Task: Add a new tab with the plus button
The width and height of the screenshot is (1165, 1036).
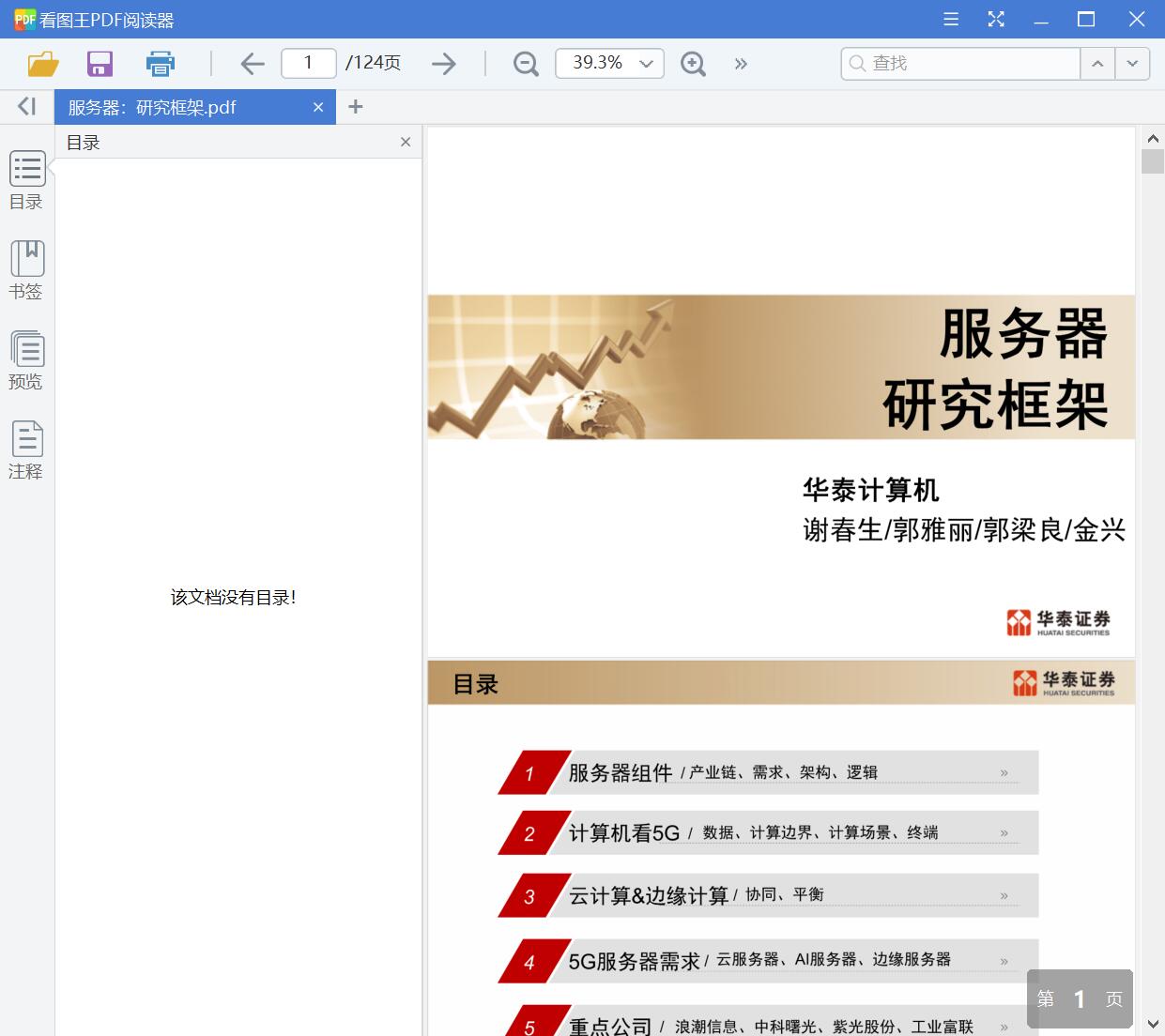Action: [x=355, y=107]
